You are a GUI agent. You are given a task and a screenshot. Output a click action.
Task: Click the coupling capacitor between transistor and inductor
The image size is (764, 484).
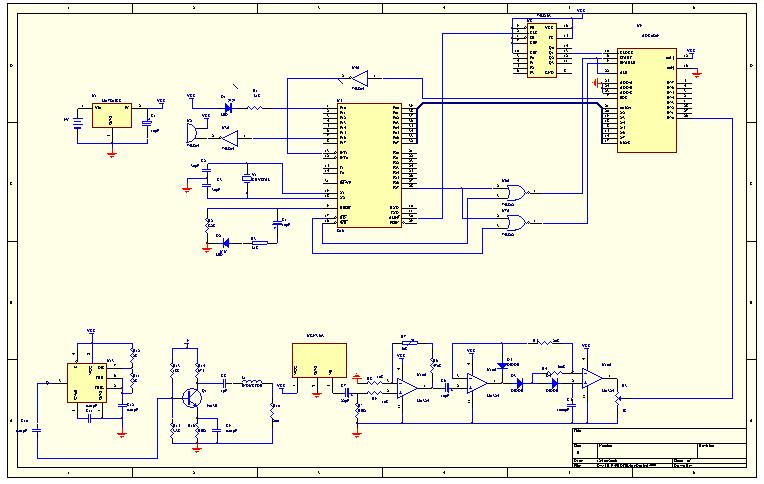coord(224,382)
